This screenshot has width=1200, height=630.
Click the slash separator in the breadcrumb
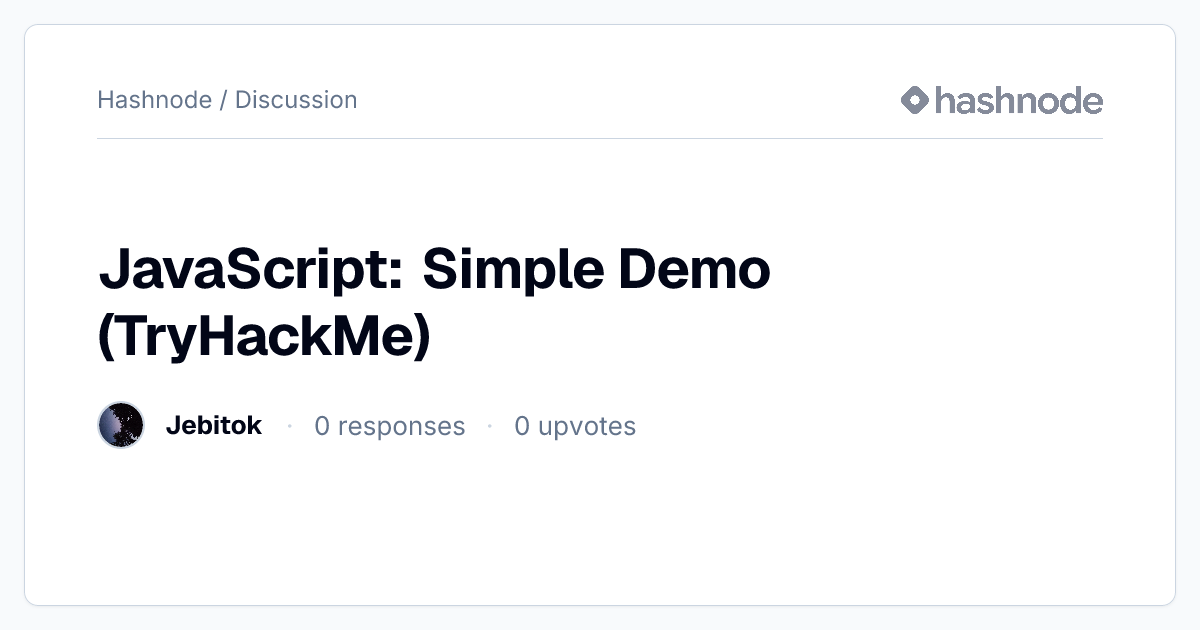(x=224, y=100)
